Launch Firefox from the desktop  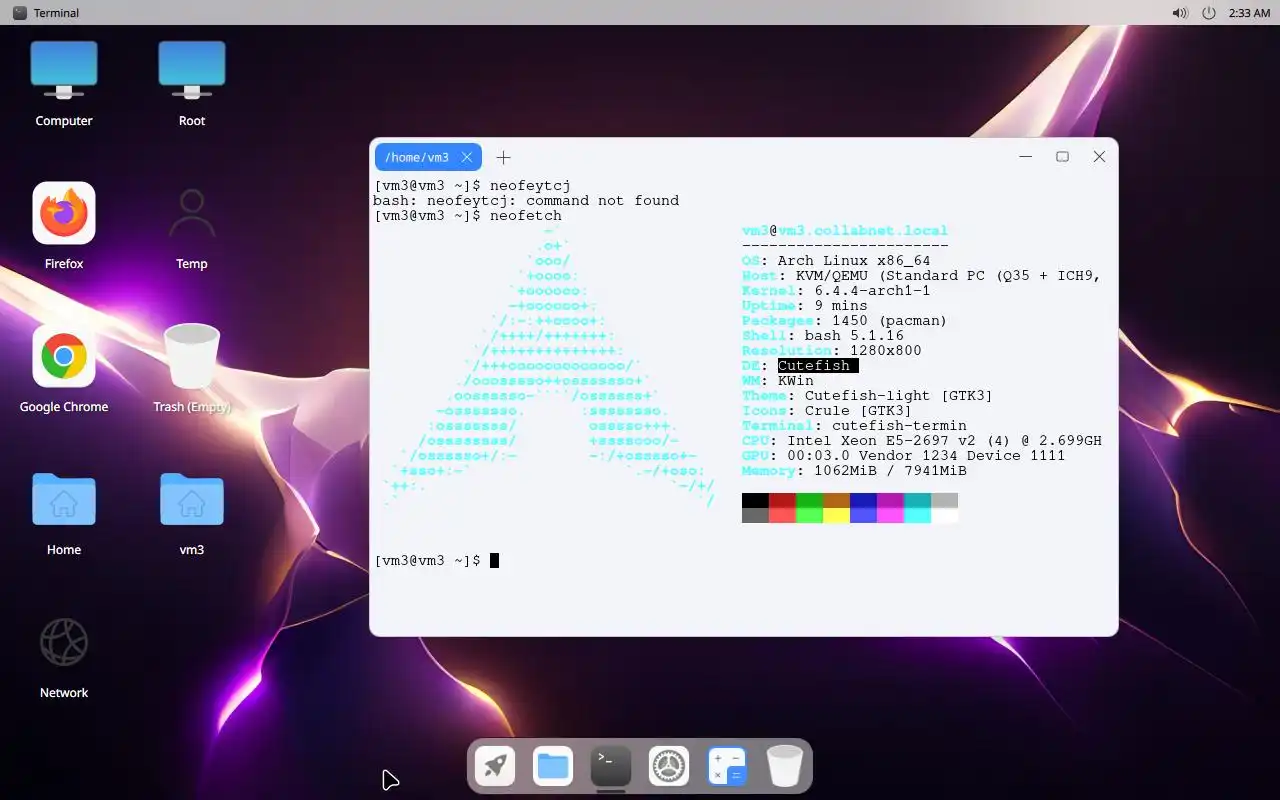click(x=64, y=213)
